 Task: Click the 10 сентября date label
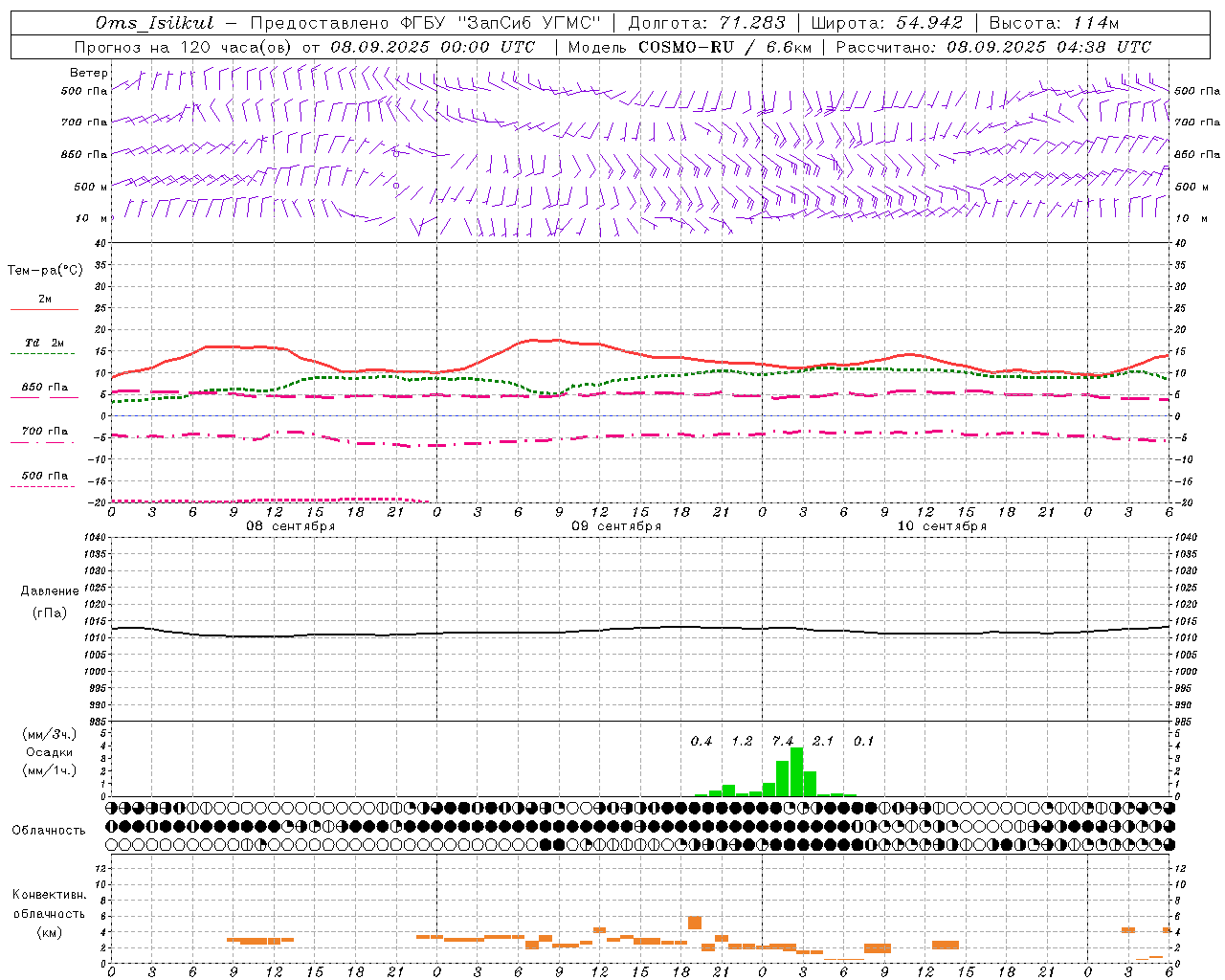(942, 526)
